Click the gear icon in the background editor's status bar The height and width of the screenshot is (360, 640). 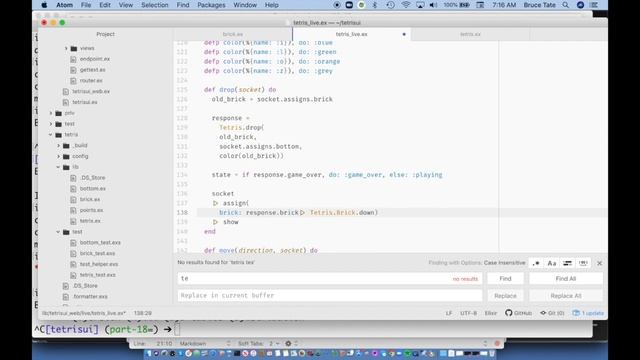[288, 344]
